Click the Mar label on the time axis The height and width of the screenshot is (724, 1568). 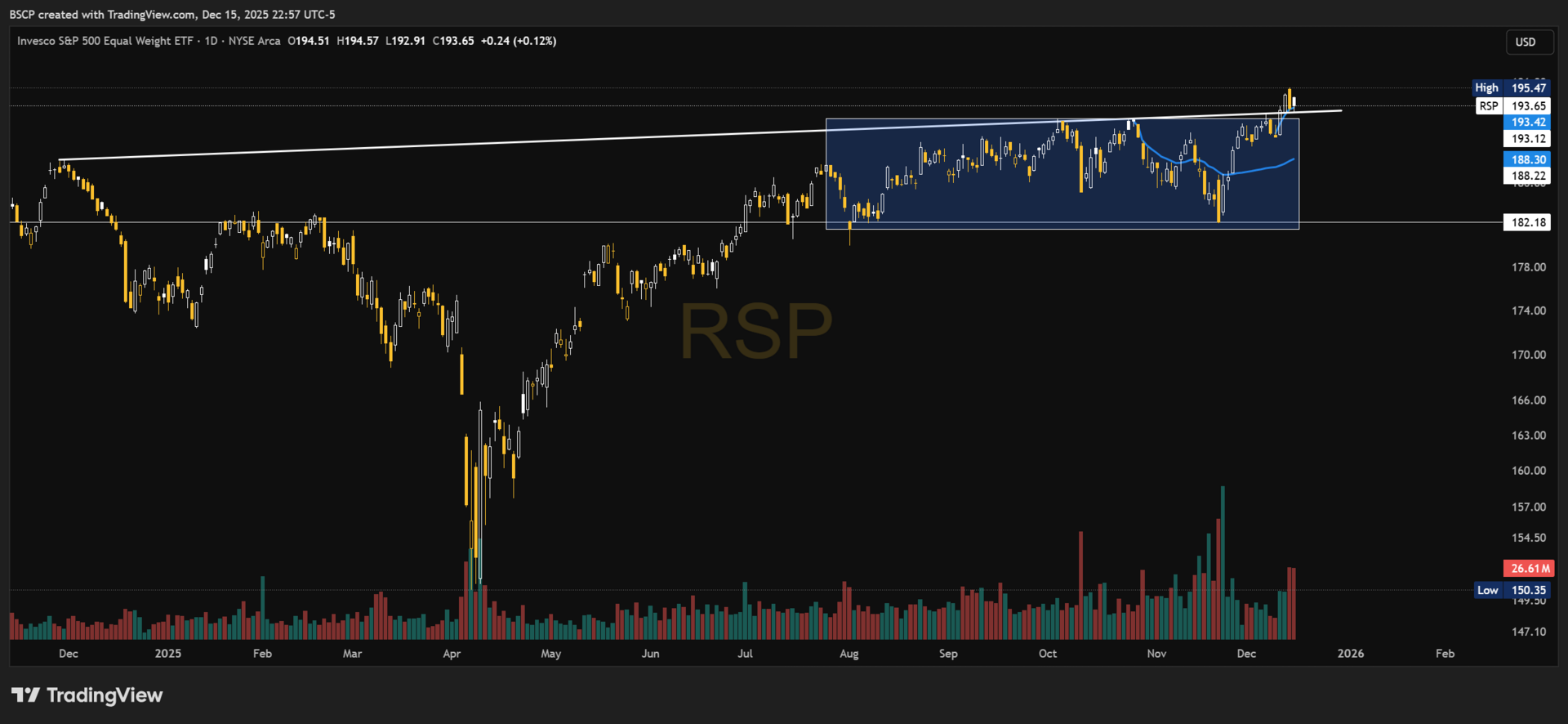[352, 654]
